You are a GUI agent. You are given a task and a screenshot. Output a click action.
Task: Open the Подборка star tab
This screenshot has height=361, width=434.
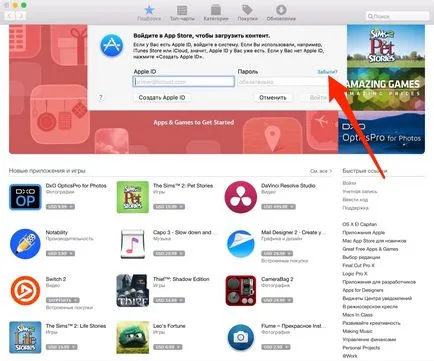pyautogui.click(x=149, y=13)
